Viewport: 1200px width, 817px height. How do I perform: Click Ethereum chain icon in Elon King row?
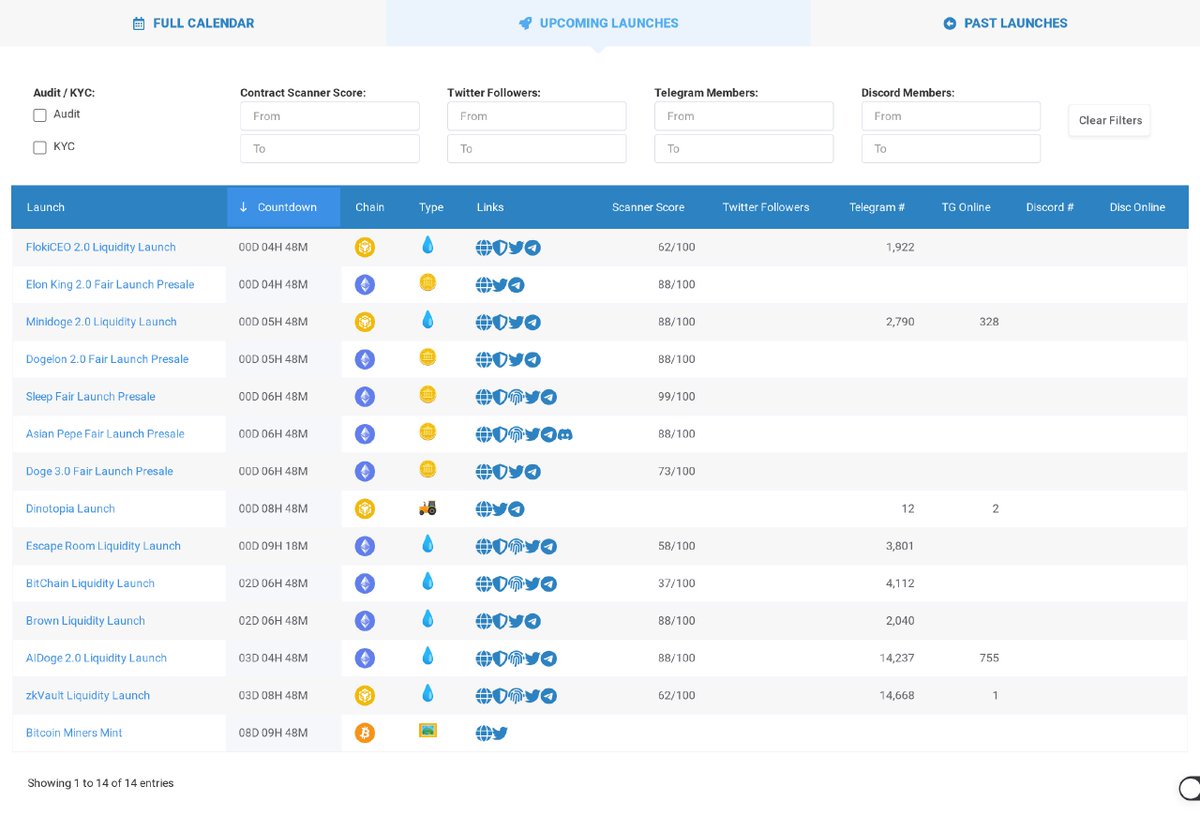coord(365,285)
